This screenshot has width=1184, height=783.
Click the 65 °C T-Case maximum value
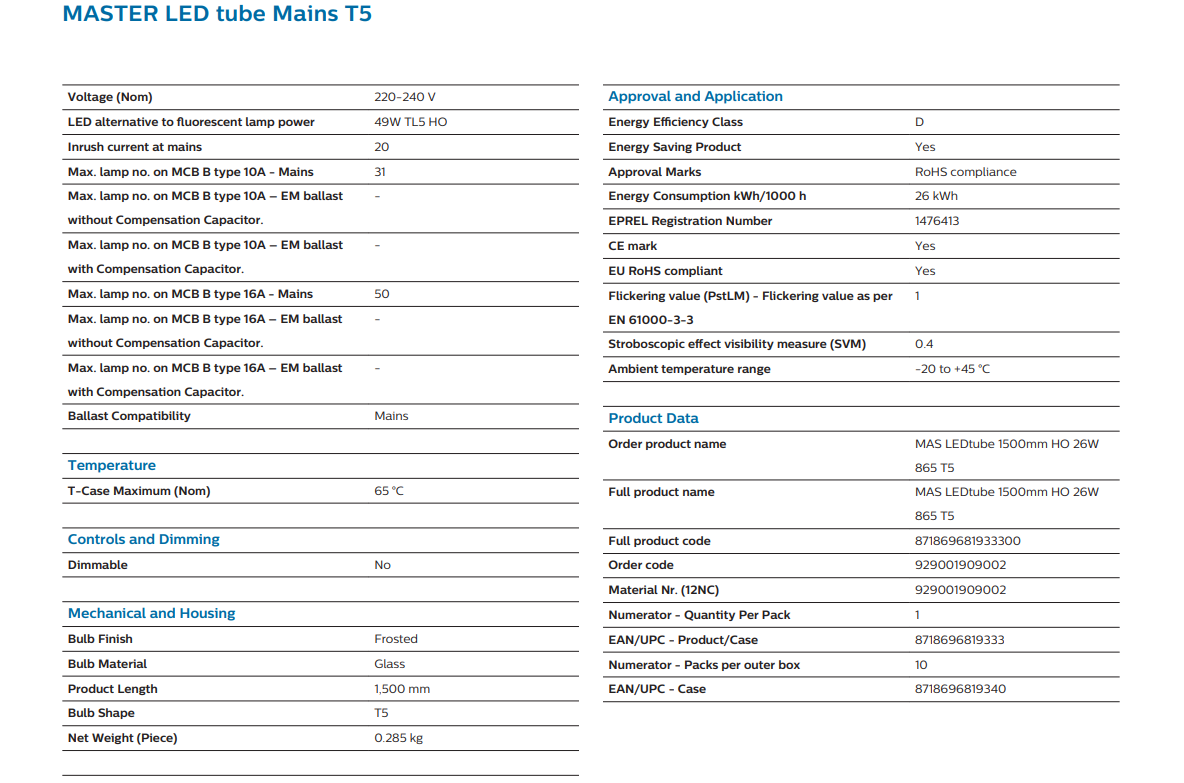[389, 491]
